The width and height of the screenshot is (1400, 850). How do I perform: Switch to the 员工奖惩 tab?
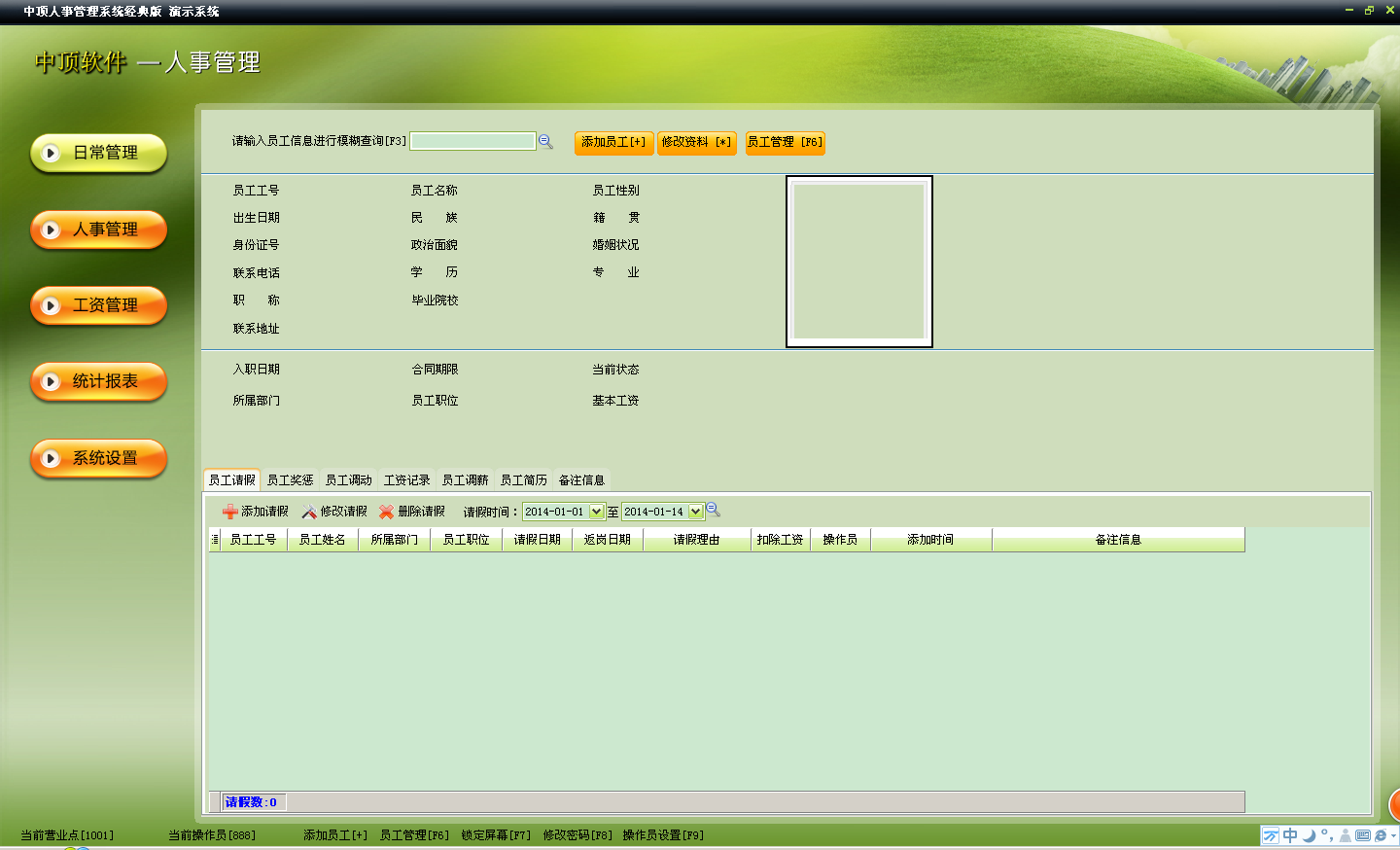[x=291, y=480]
